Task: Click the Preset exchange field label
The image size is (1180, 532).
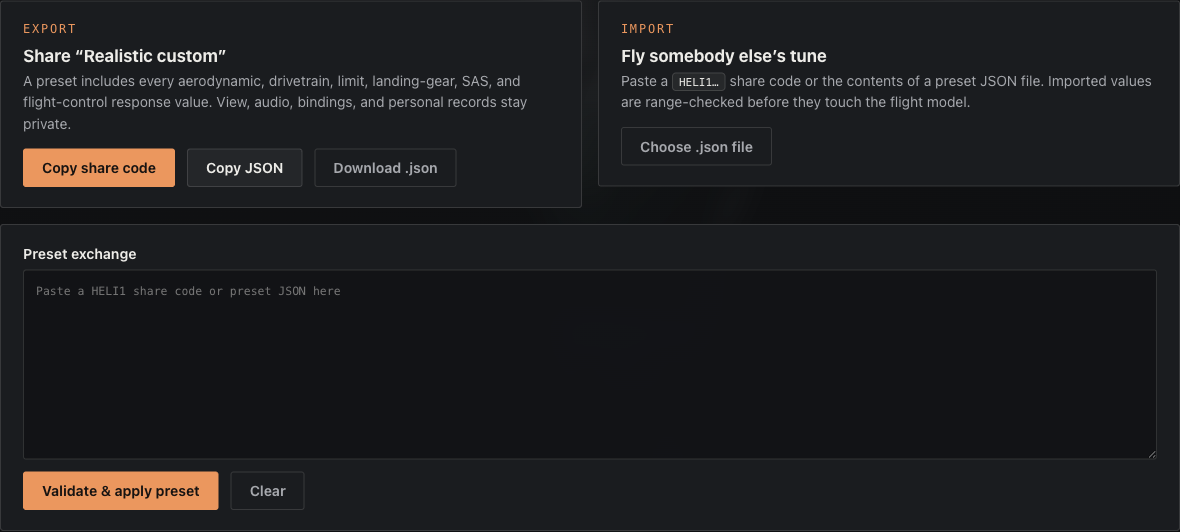Action: coord(80,254)
